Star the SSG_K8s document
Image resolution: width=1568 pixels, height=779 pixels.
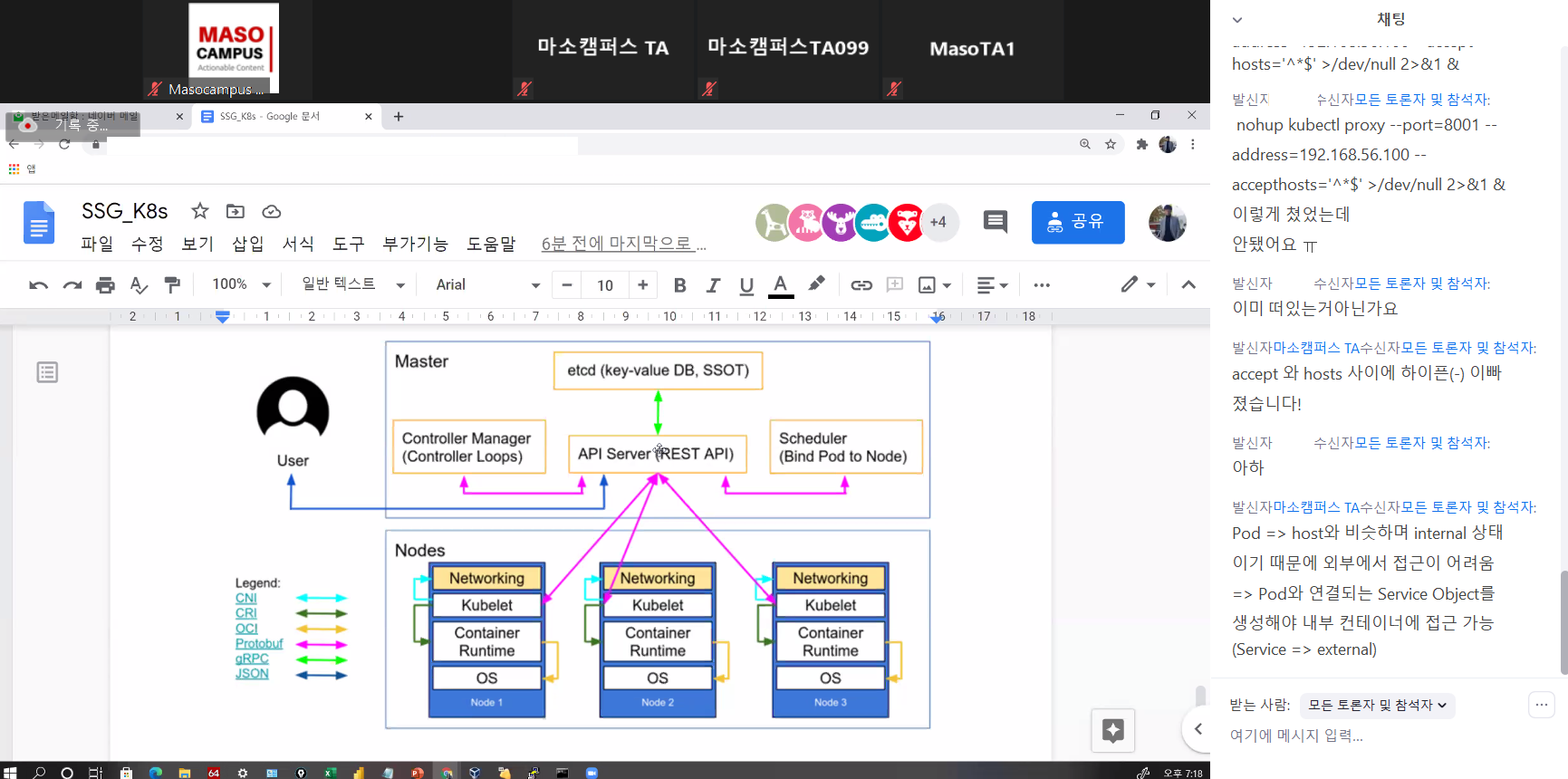[x=200, y=211]
